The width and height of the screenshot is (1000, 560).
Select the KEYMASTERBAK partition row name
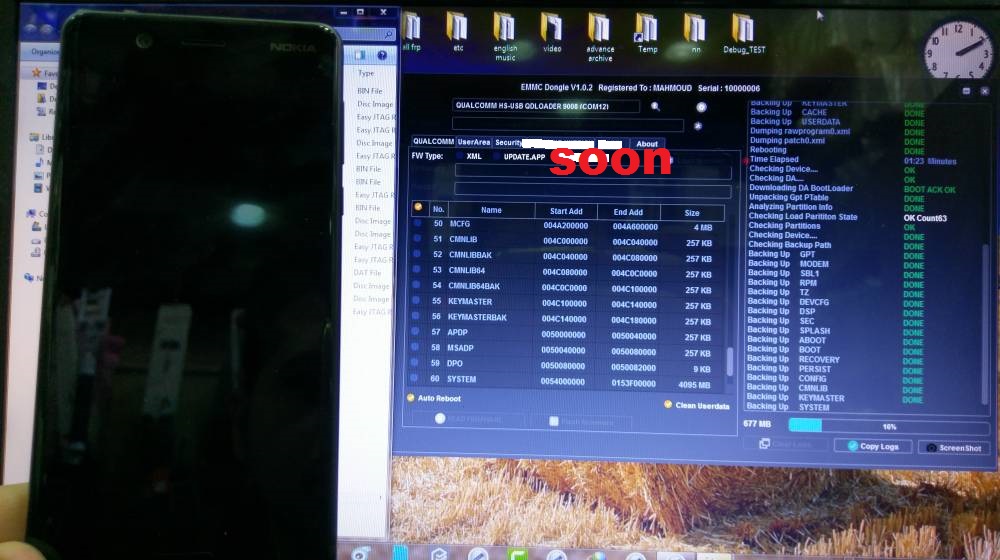(477, 317)
